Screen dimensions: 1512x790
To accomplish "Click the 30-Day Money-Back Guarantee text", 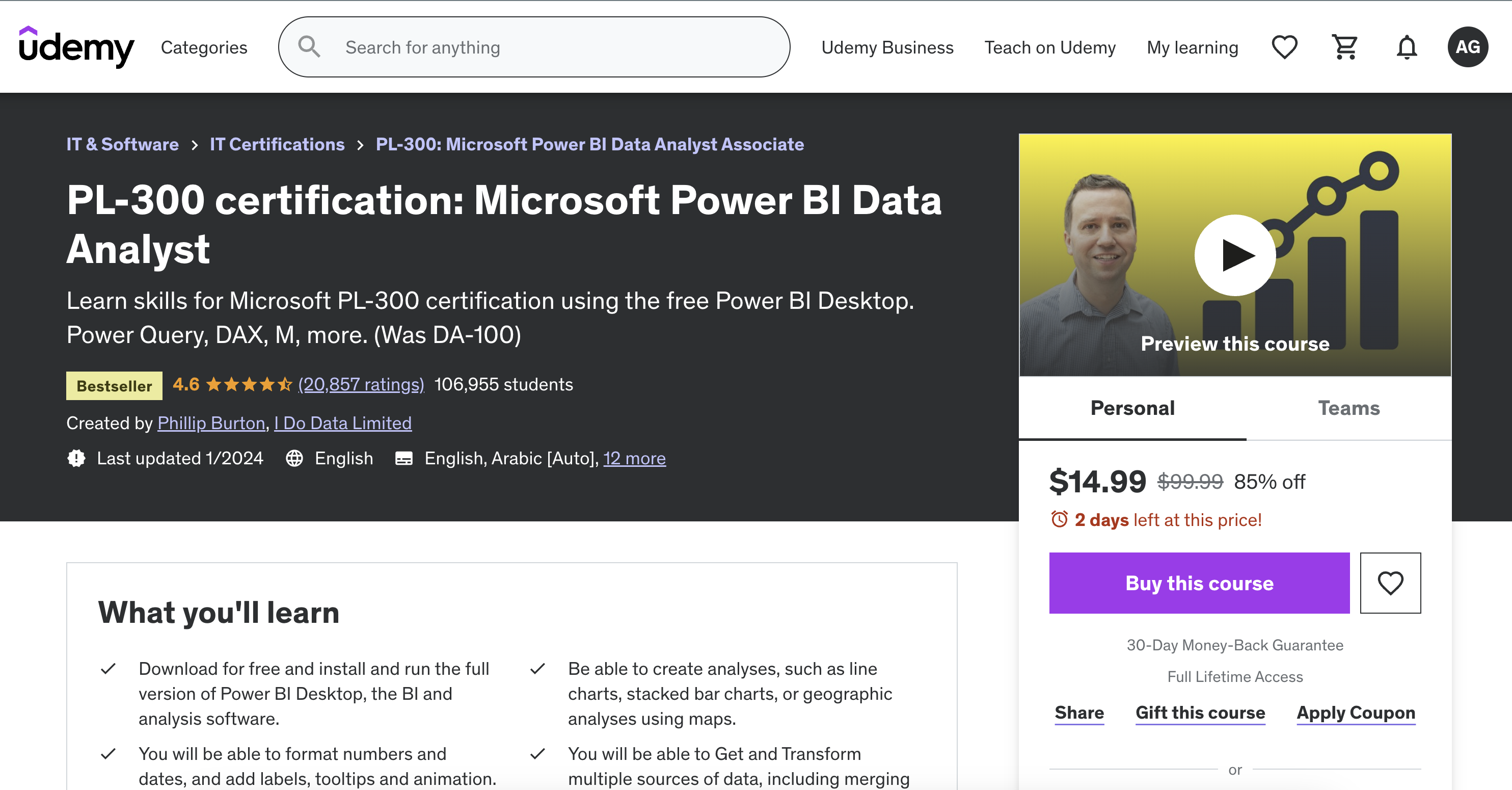I will 1234,645.
